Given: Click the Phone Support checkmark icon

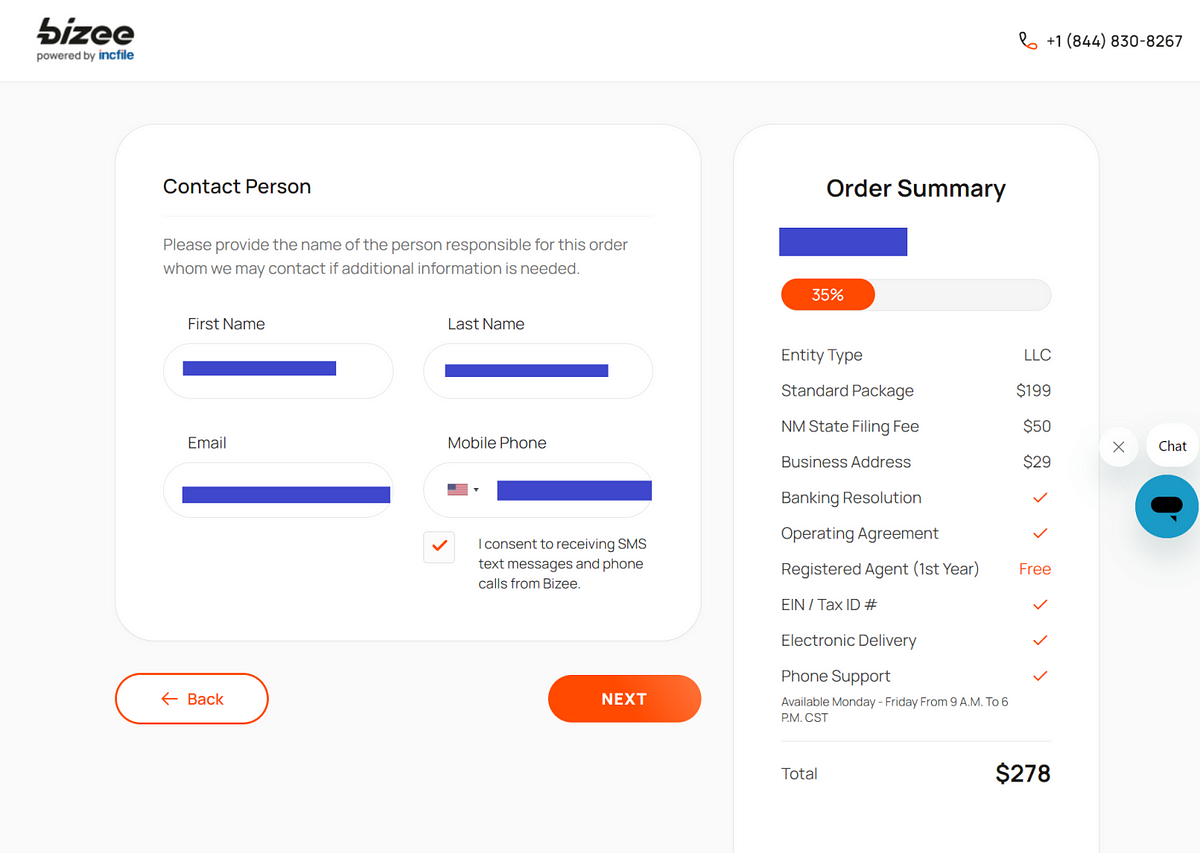Looking at the screenshot, I should point(1040,676).
